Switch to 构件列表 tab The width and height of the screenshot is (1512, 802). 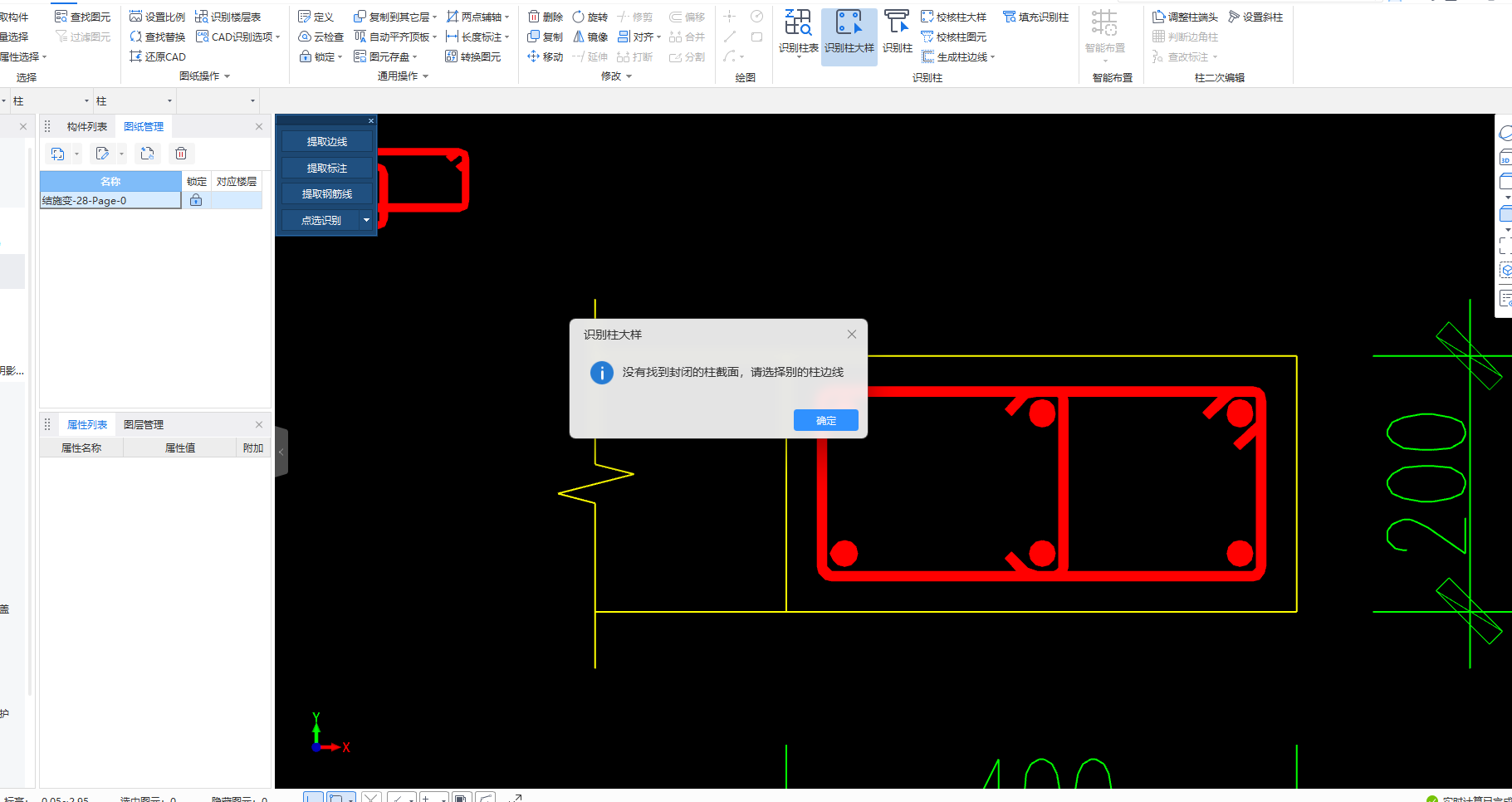(x=87, y=126)
